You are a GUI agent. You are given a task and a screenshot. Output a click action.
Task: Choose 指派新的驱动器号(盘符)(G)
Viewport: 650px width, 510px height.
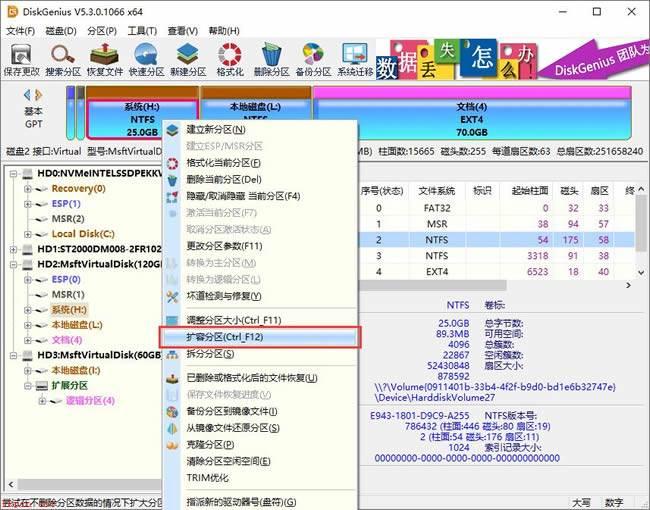tap(260, 502)
